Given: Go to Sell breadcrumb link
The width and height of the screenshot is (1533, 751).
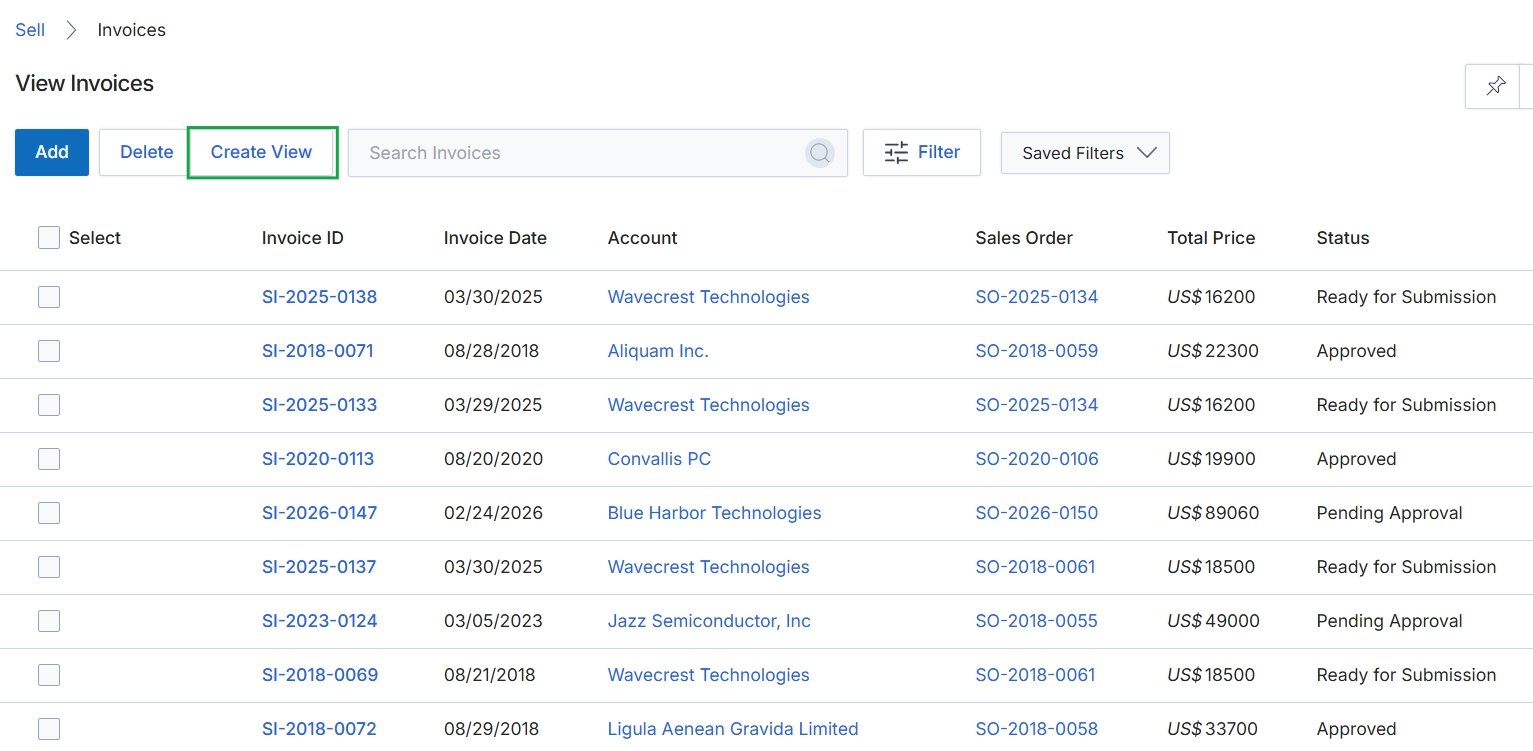Looking at the screenshot, I should click(x=30, y=30).
